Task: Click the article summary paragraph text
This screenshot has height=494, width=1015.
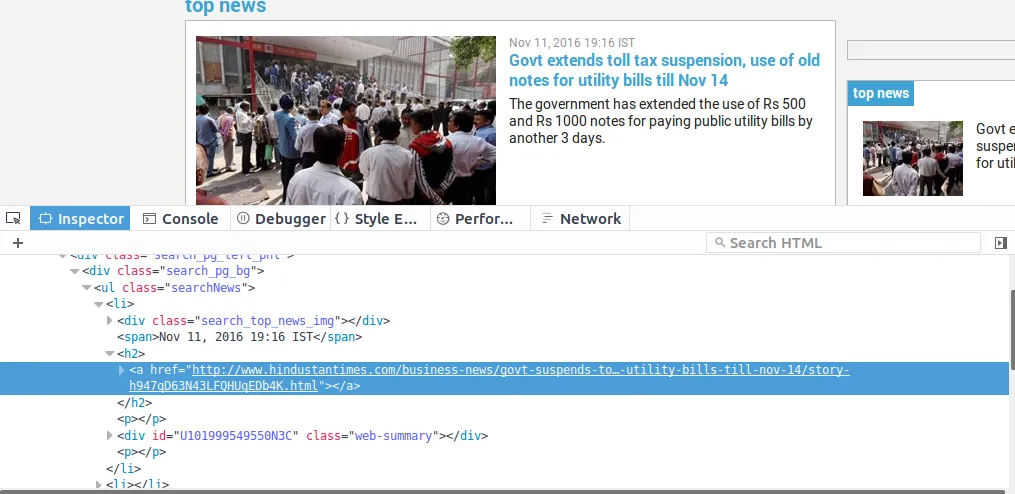Action: click(x=660, y=121)
